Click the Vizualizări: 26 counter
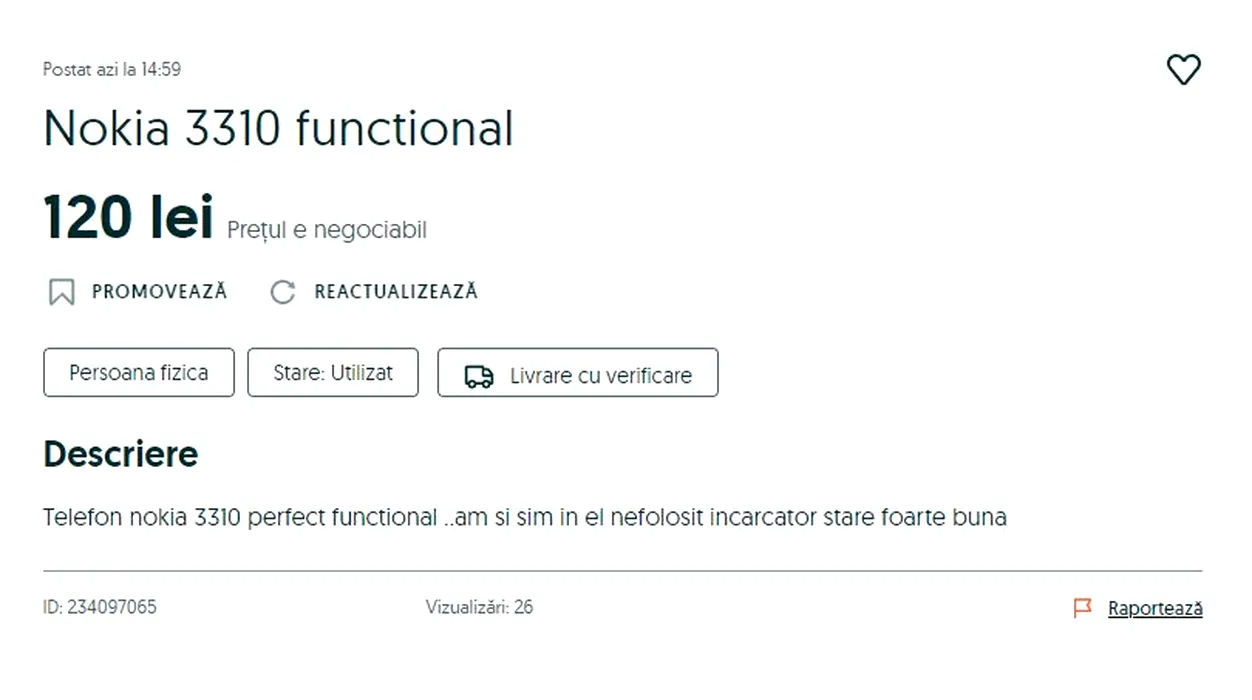This screenshot has height=700, width=1252. [479, 607]
